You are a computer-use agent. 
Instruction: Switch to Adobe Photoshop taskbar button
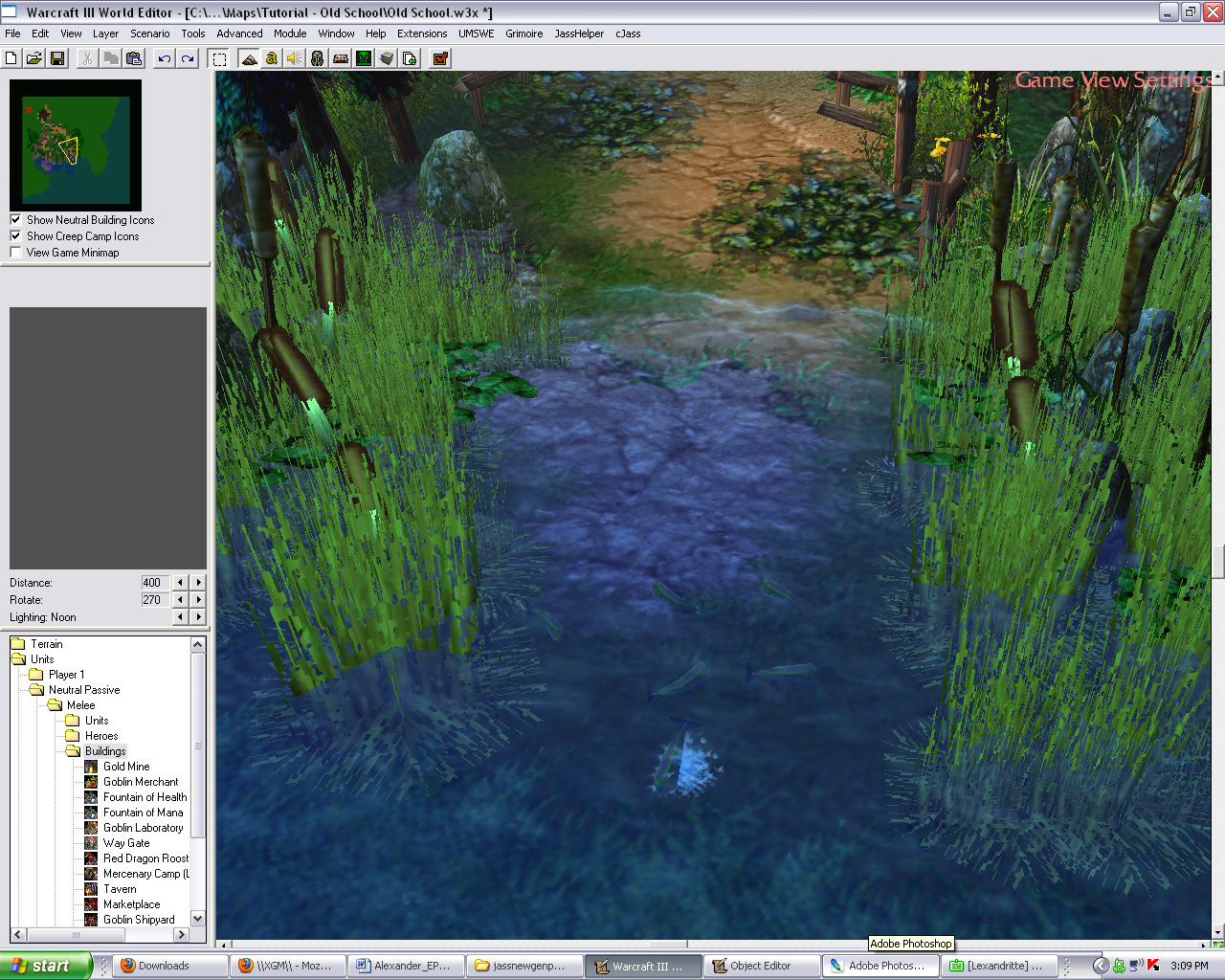point(880,966)
